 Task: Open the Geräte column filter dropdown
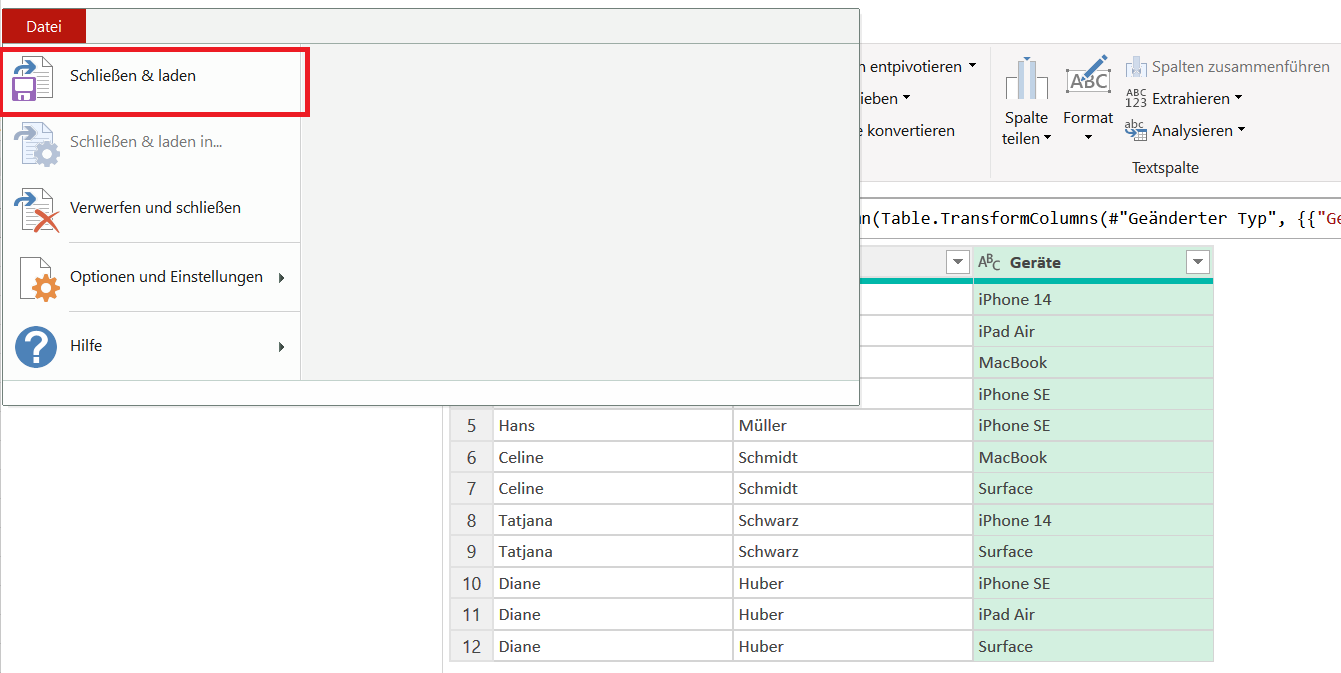(1197, 263)
